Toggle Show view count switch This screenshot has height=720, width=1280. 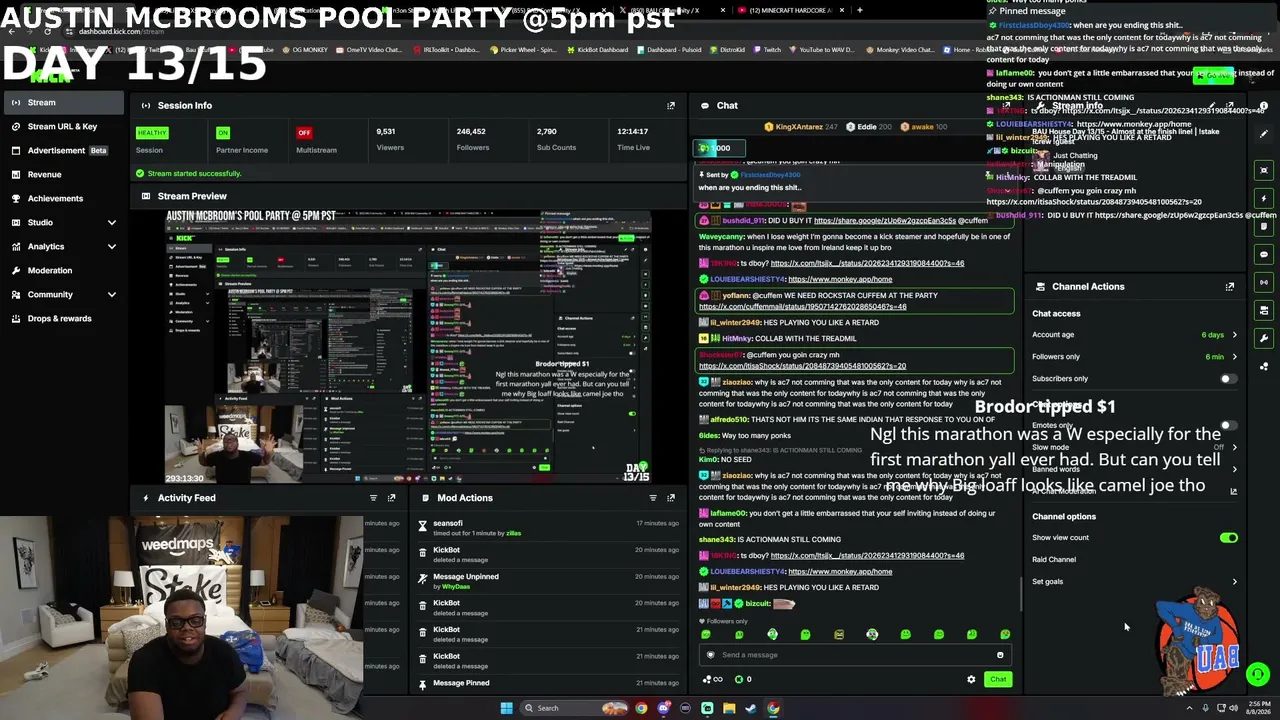click(1228, 538)
